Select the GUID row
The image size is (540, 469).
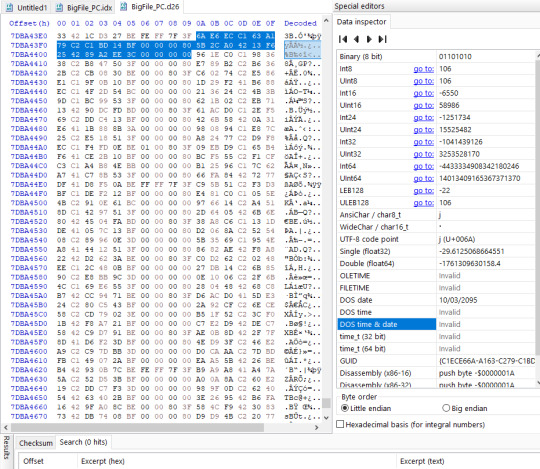(436, 361)
